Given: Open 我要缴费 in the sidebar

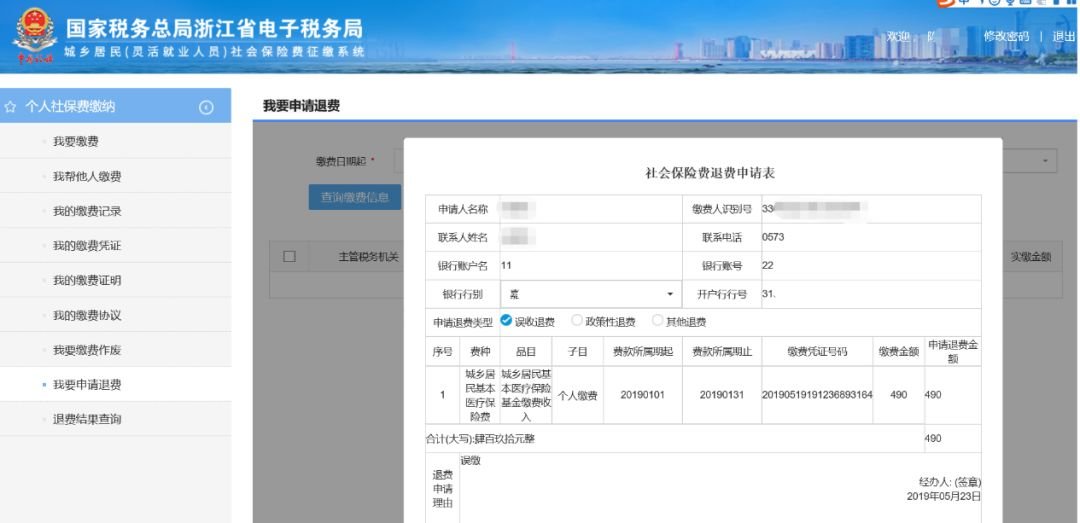Looking at the screenshot, I should point(76,142).
